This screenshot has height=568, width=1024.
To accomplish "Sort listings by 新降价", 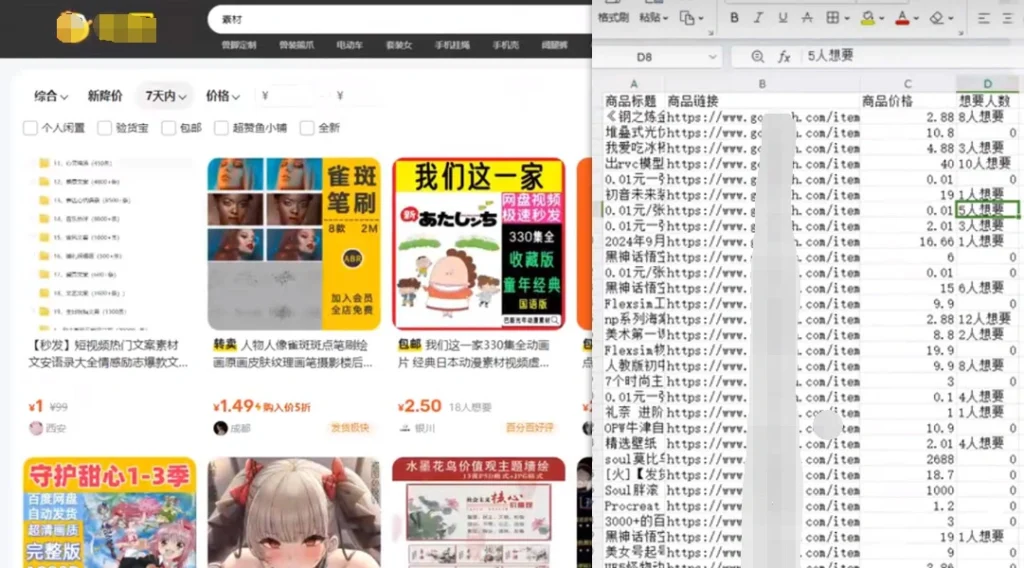I will pyautogui.click(x=104, y=96).
